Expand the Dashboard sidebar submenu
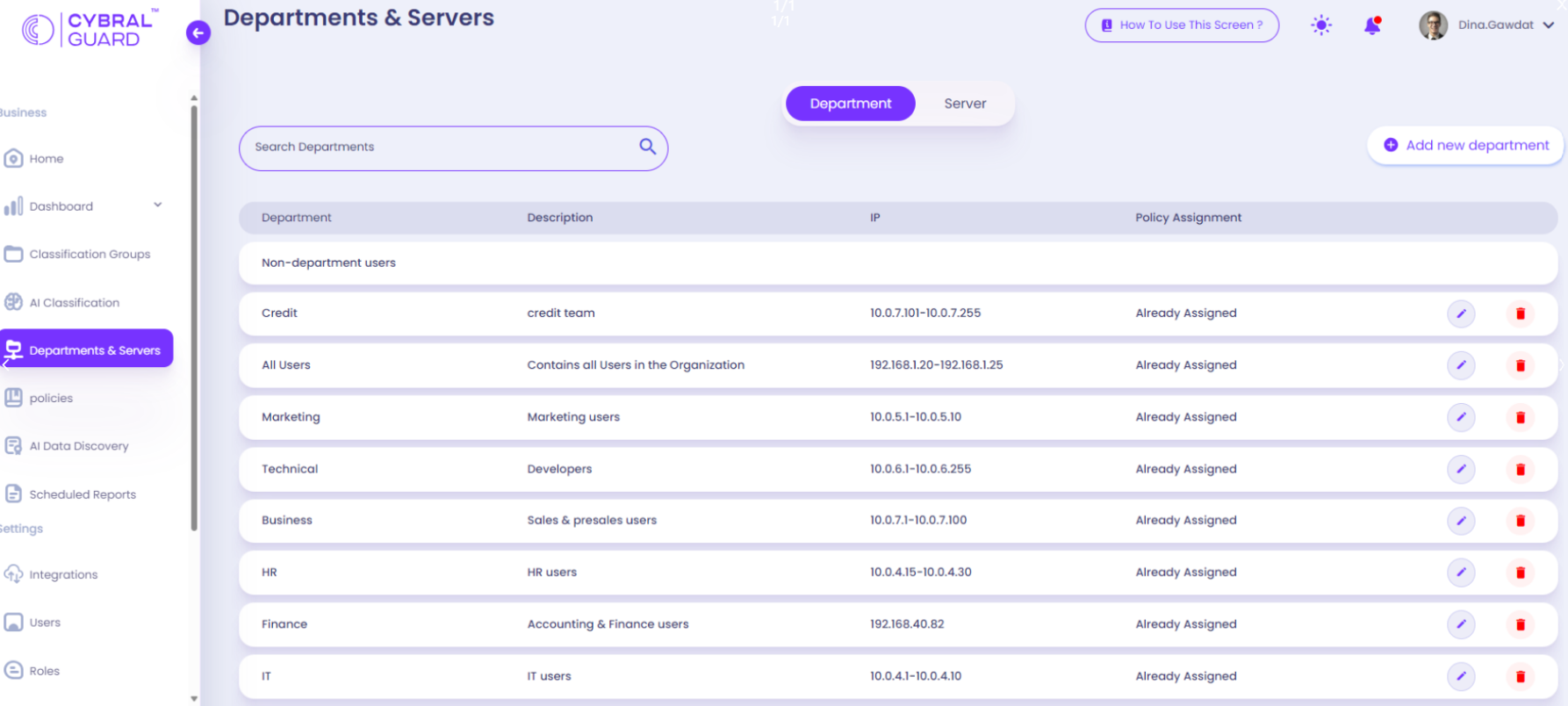 pyautogui.click(x=158, y=205)
